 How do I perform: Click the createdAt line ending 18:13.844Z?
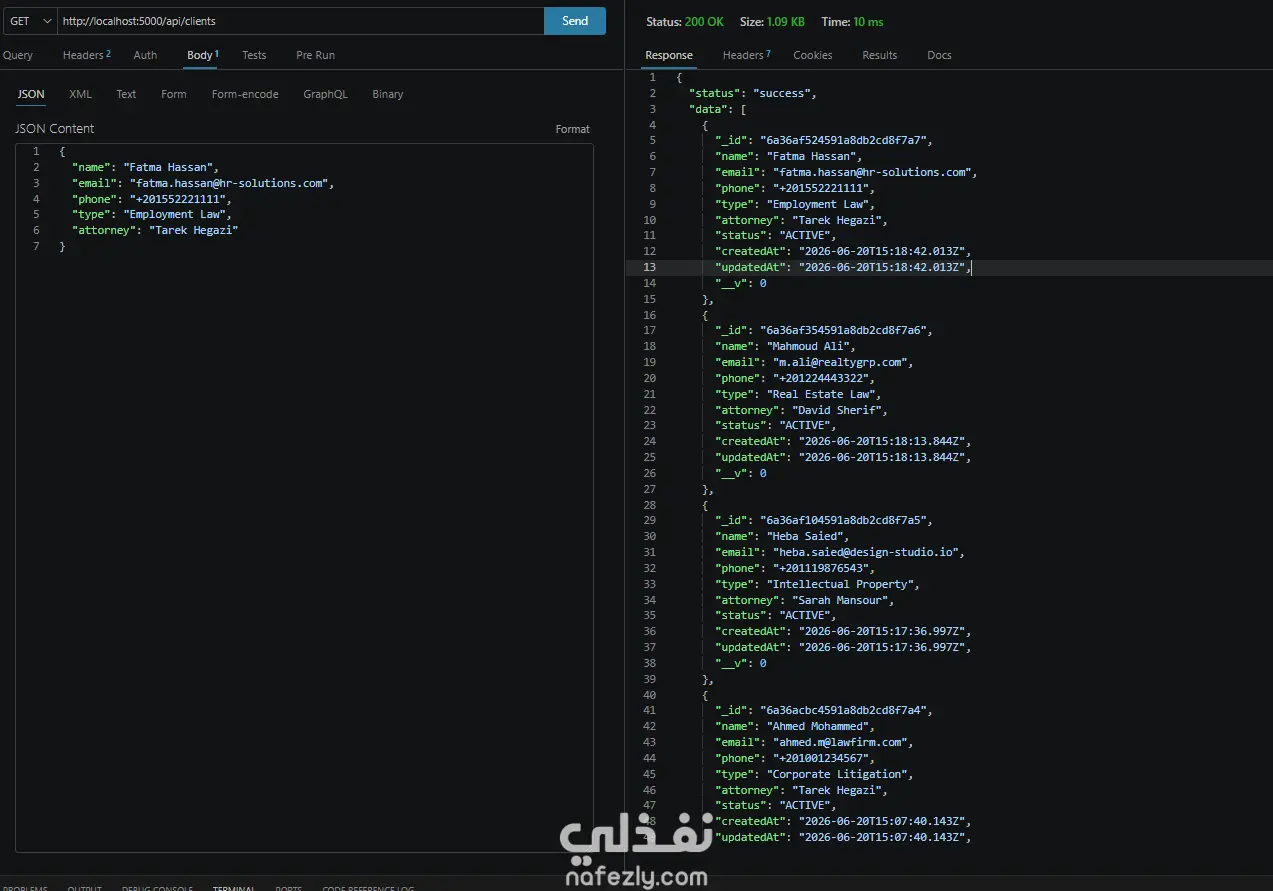click(843, 441)
